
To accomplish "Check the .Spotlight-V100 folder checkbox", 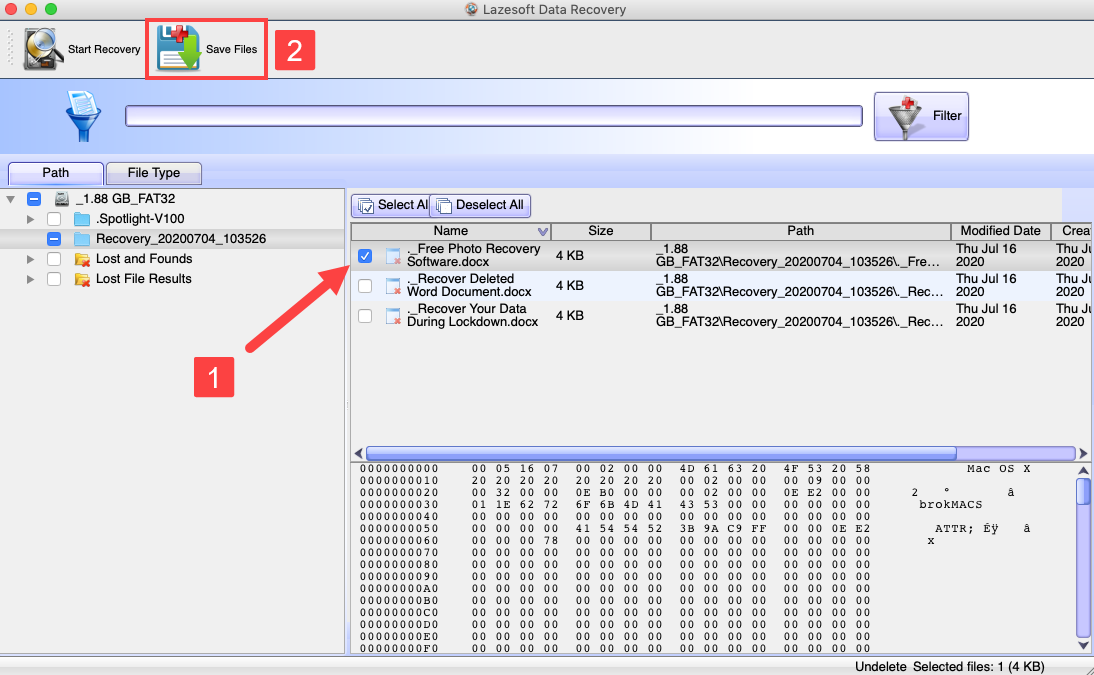I will [54, 219].
